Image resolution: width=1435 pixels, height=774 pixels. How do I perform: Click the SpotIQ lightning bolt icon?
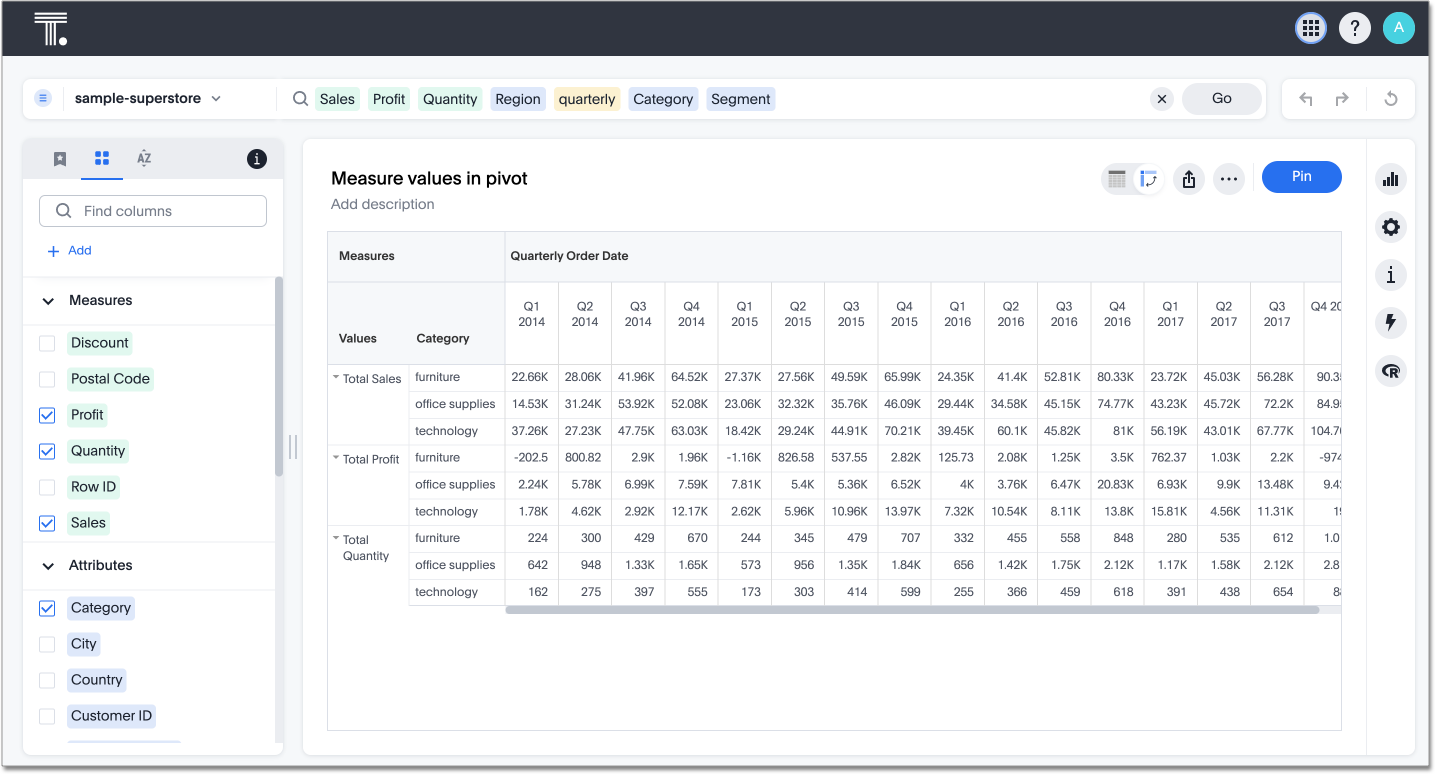(x=1390, y=322)
